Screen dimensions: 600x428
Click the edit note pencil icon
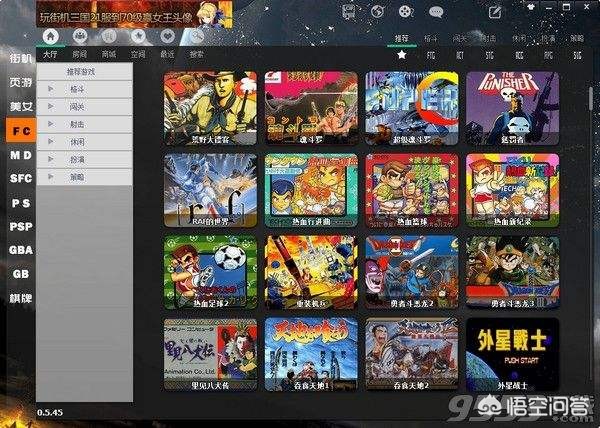(495, 12)
